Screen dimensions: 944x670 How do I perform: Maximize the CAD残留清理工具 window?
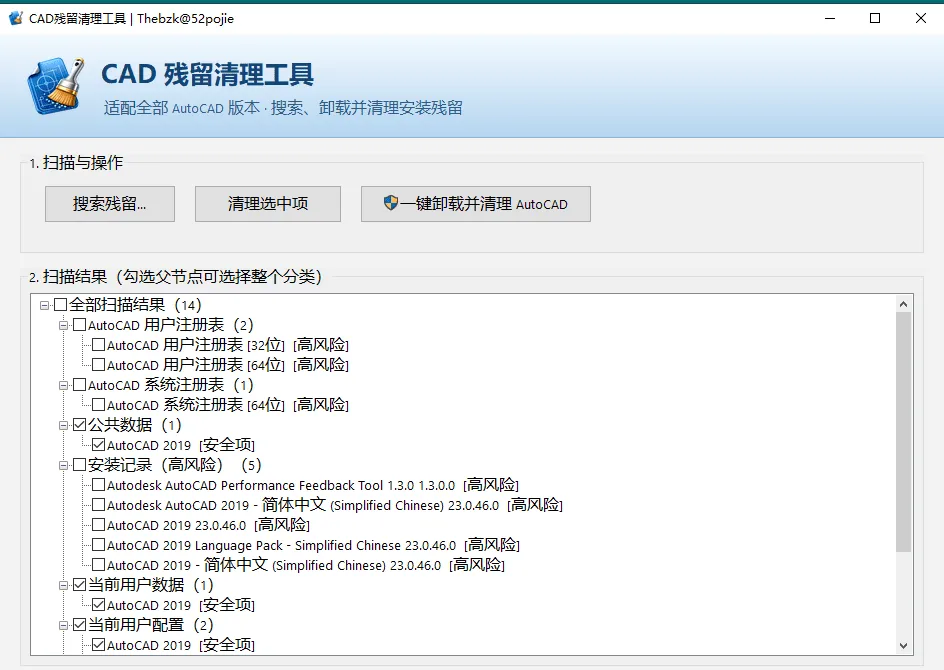pyautogui.click(x=875, y=19)
